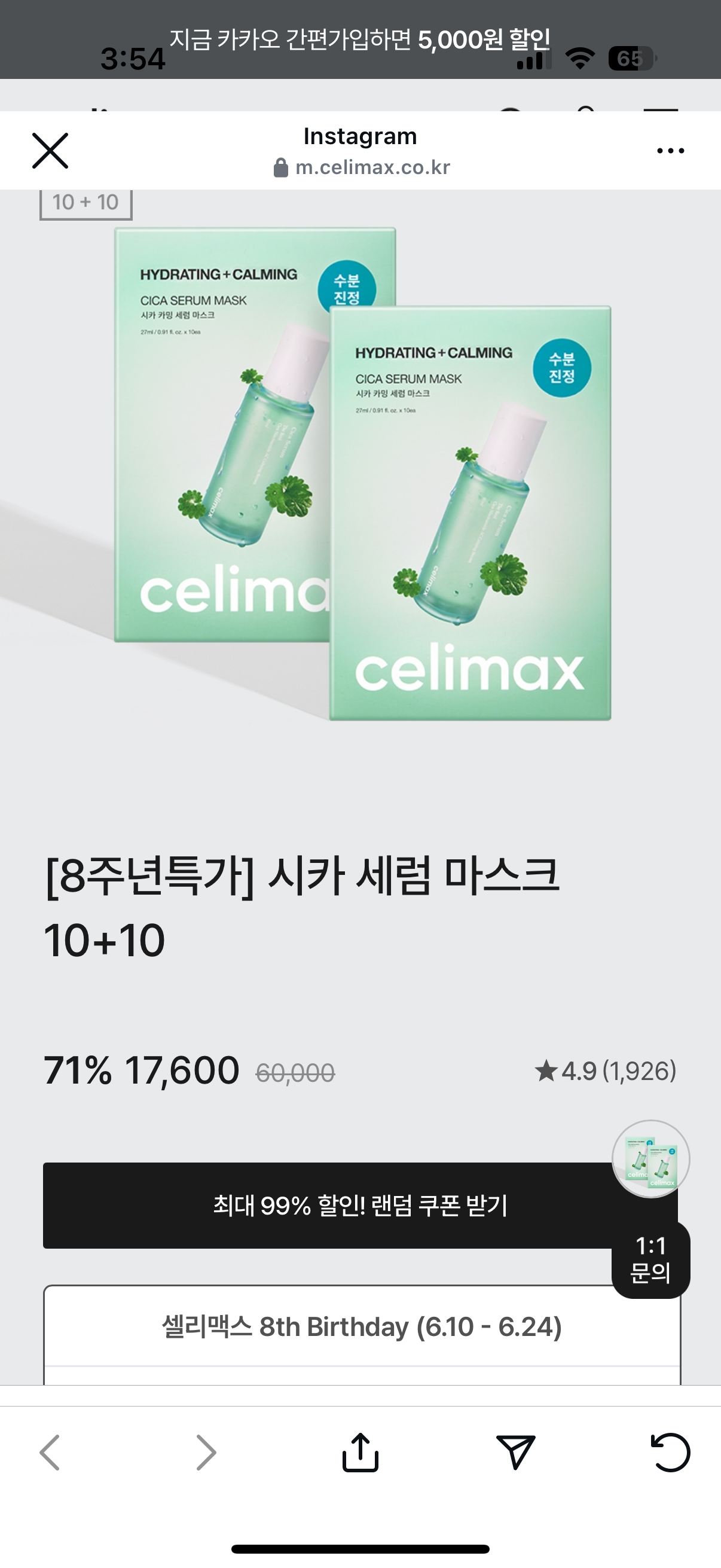The image size is (721, 1568).
Task: Tap the 10 + 10 badge label
Action: point(85,203)
